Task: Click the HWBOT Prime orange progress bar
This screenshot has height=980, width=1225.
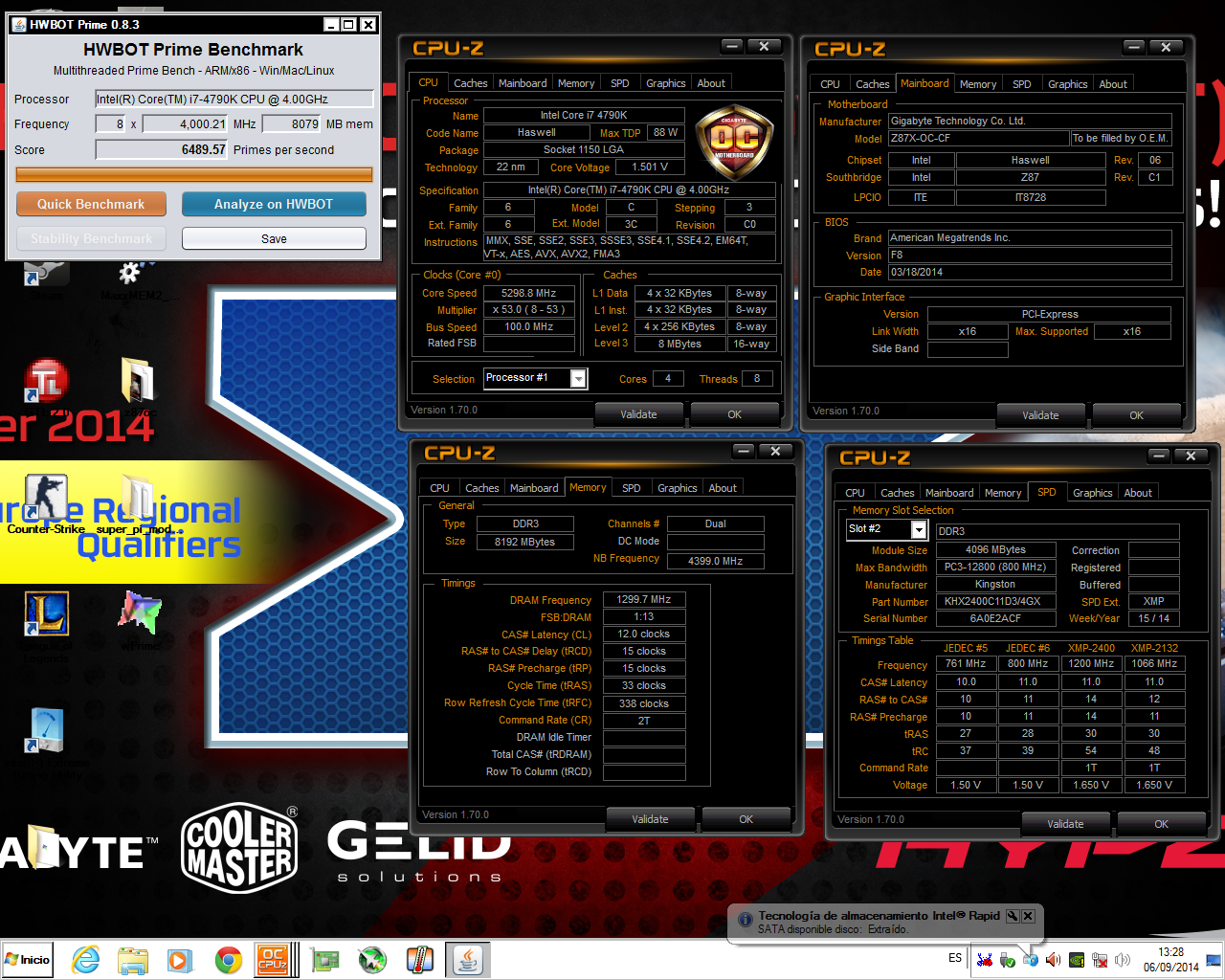Action: tap(194, 174)
